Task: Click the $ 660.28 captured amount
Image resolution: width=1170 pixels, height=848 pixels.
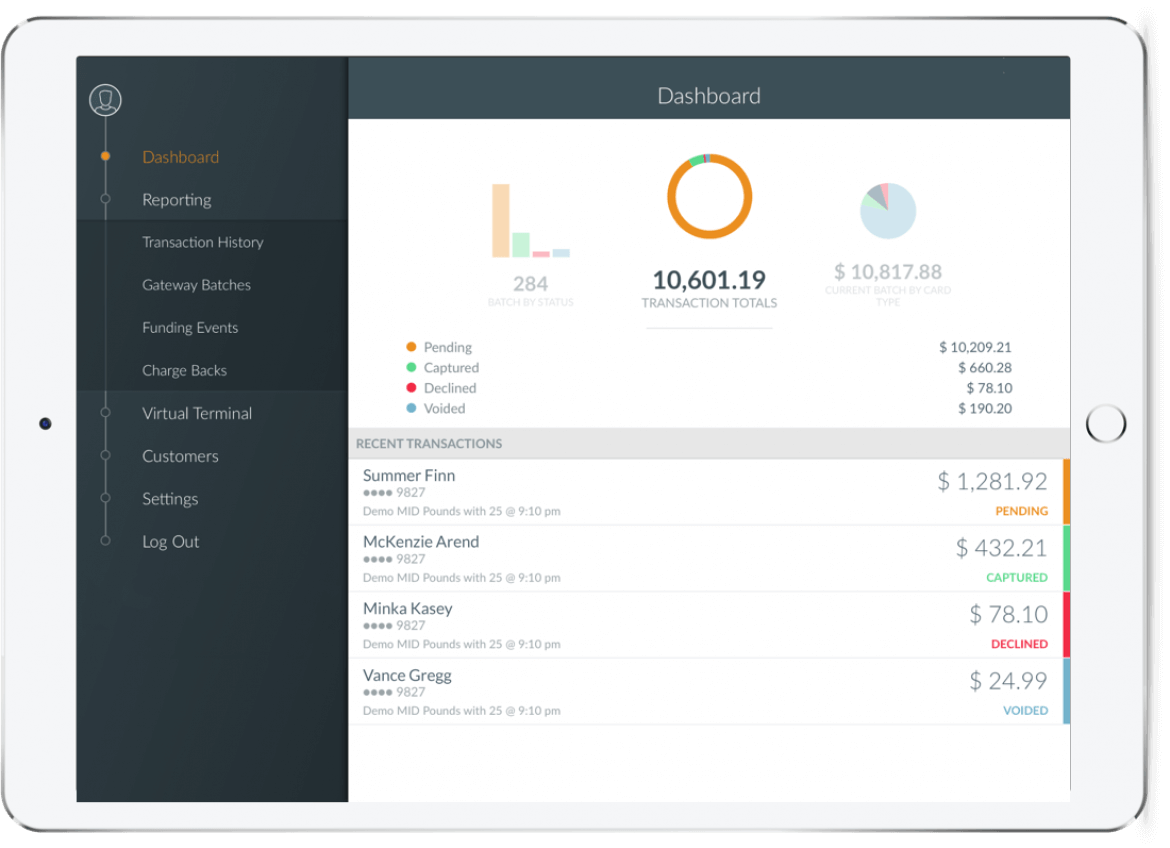Action: tap(985, 367)
